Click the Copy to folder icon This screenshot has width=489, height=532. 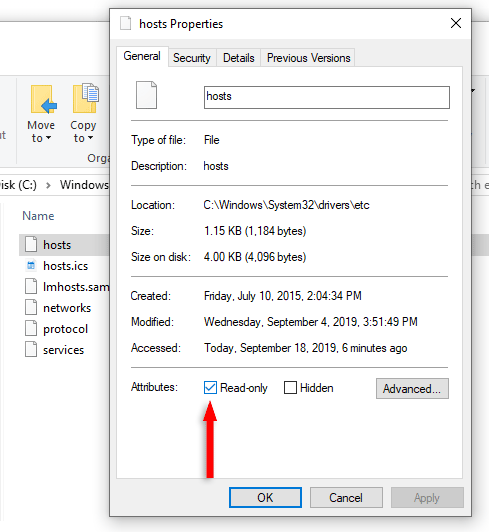(86, 98)
